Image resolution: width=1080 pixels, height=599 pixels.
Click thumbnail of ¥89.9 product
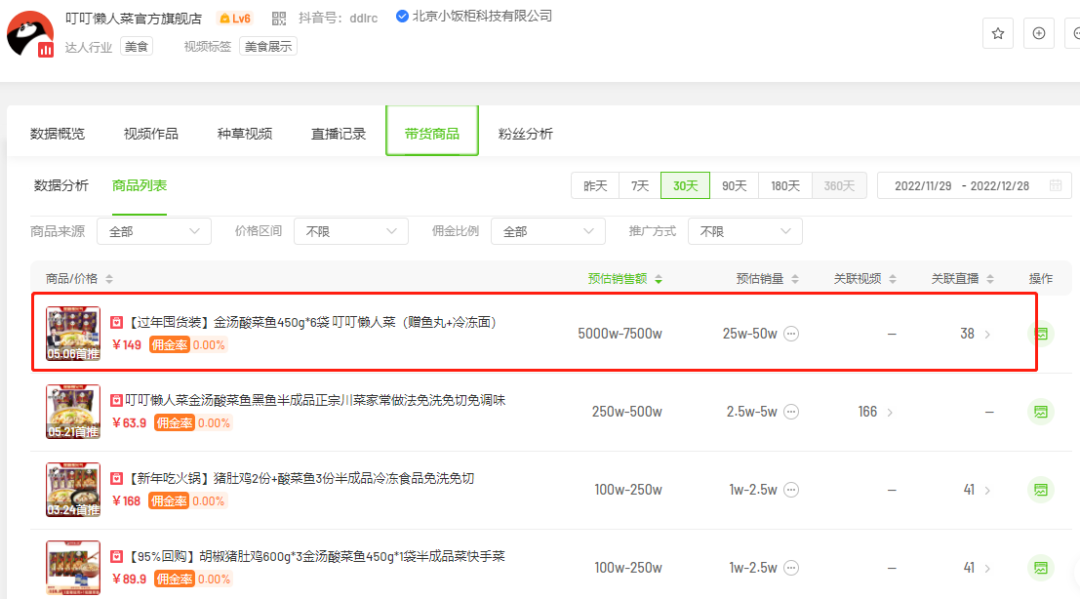coord(73,567)
